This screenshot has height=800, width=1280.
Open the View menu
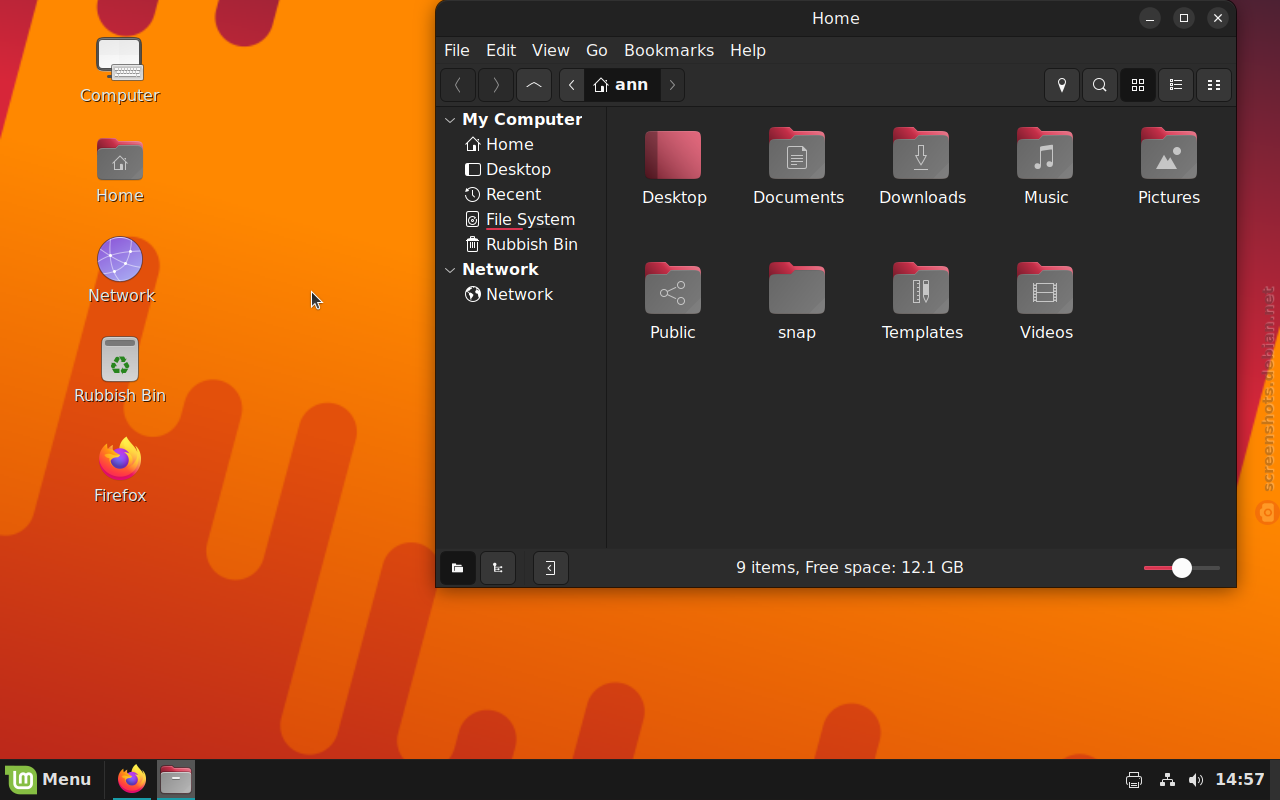tap(551, 50)
